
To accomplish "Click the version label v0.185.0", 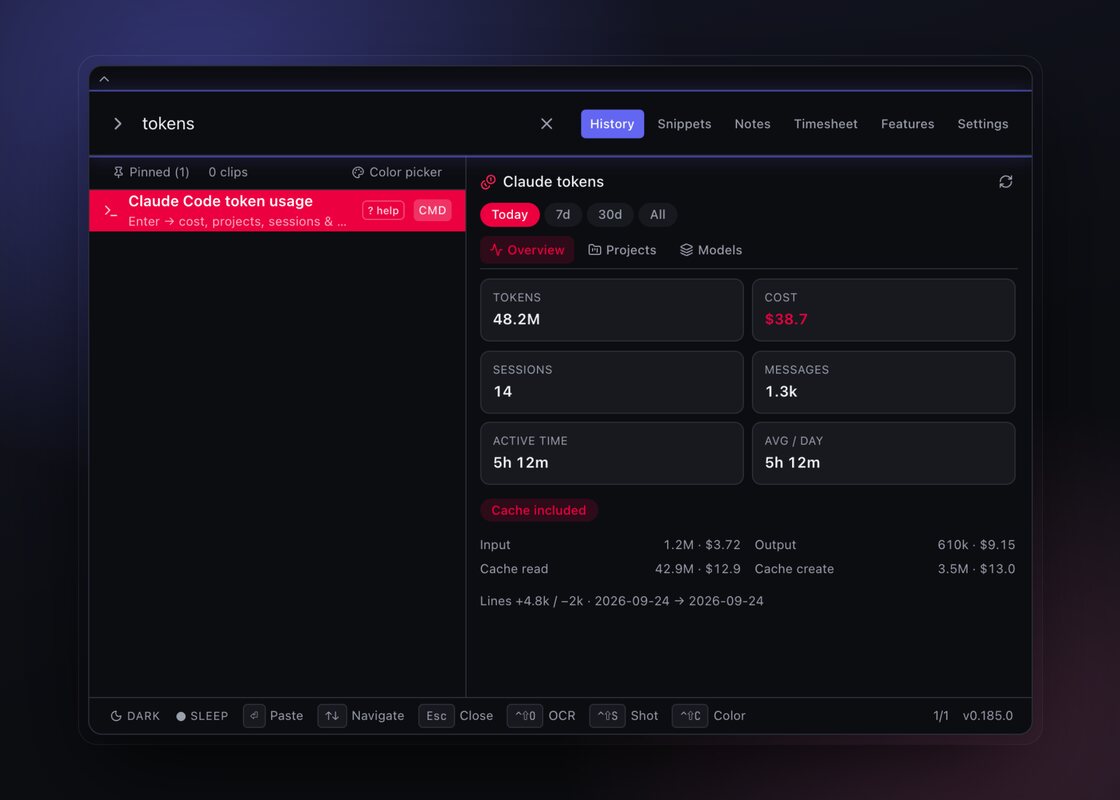I will tap(988, 716).
